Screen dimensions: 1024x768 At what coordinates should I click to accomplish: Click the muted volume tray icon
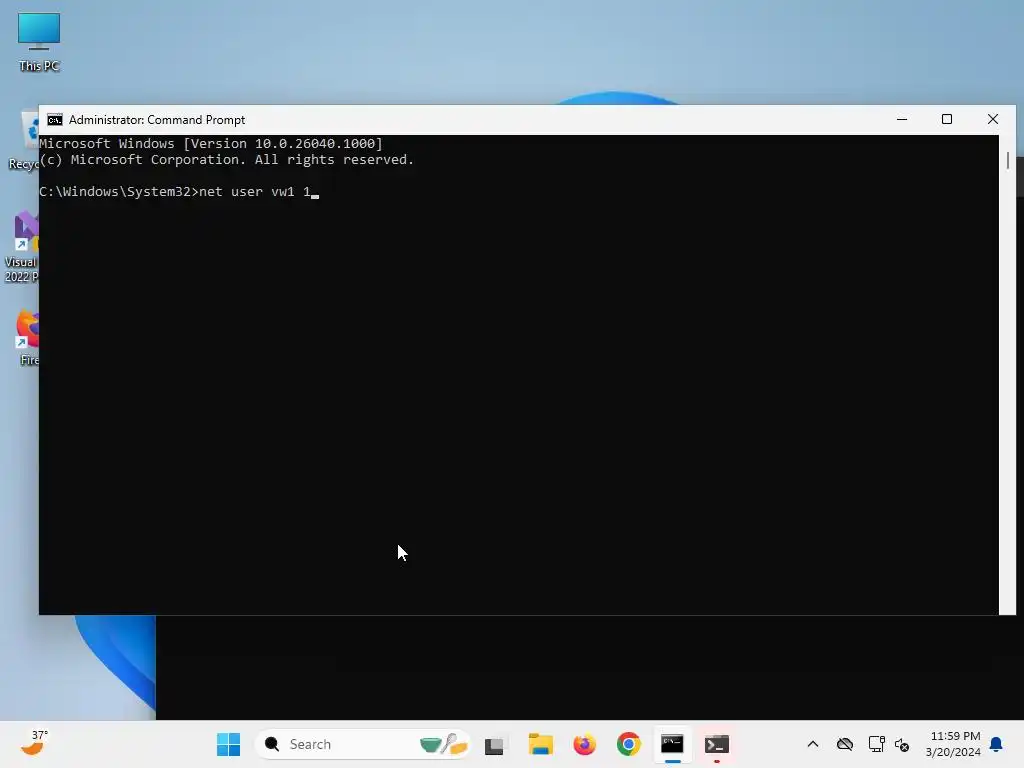pos(902,744)
